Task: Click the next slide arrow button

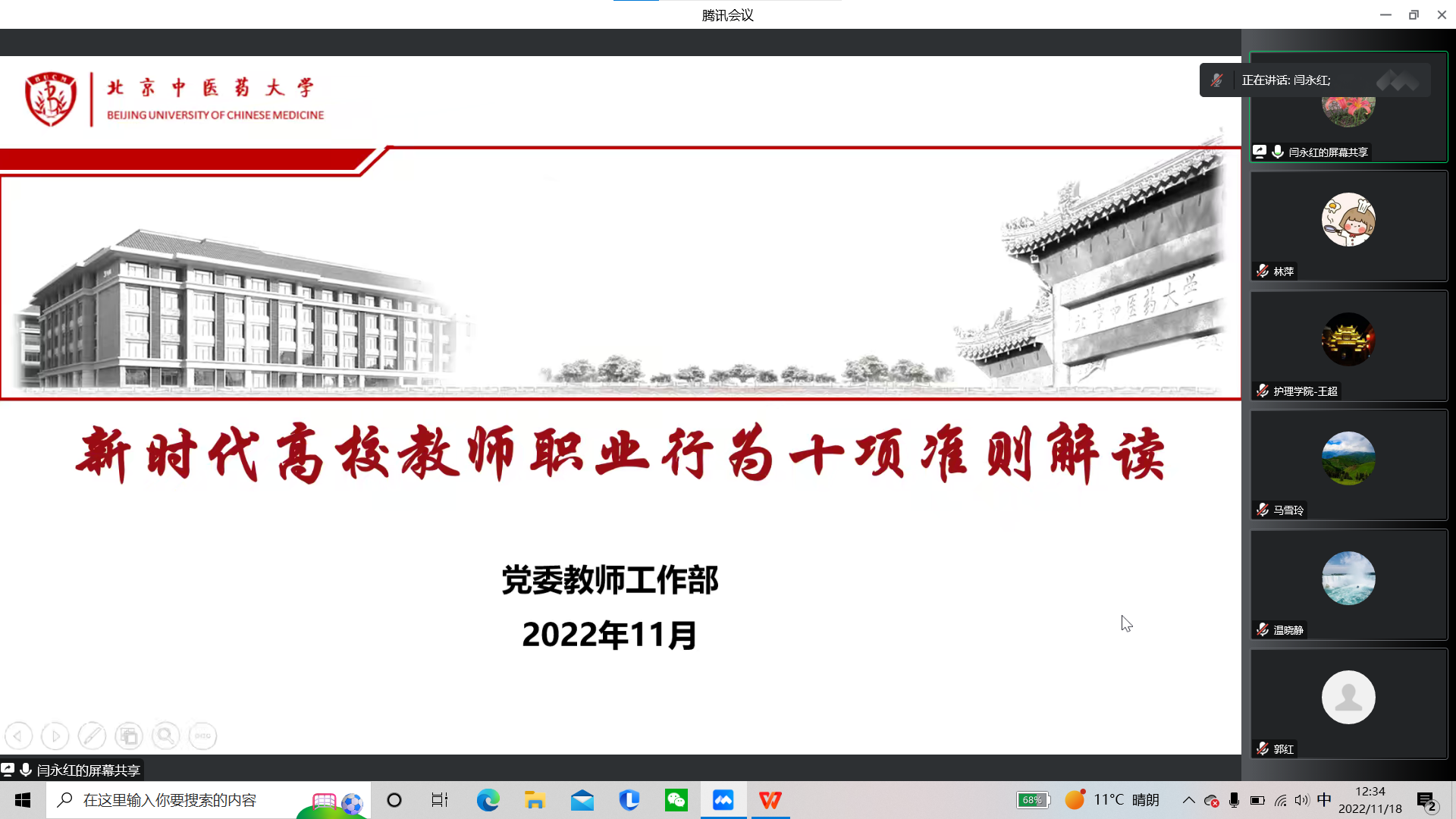Action: [55, 736]
